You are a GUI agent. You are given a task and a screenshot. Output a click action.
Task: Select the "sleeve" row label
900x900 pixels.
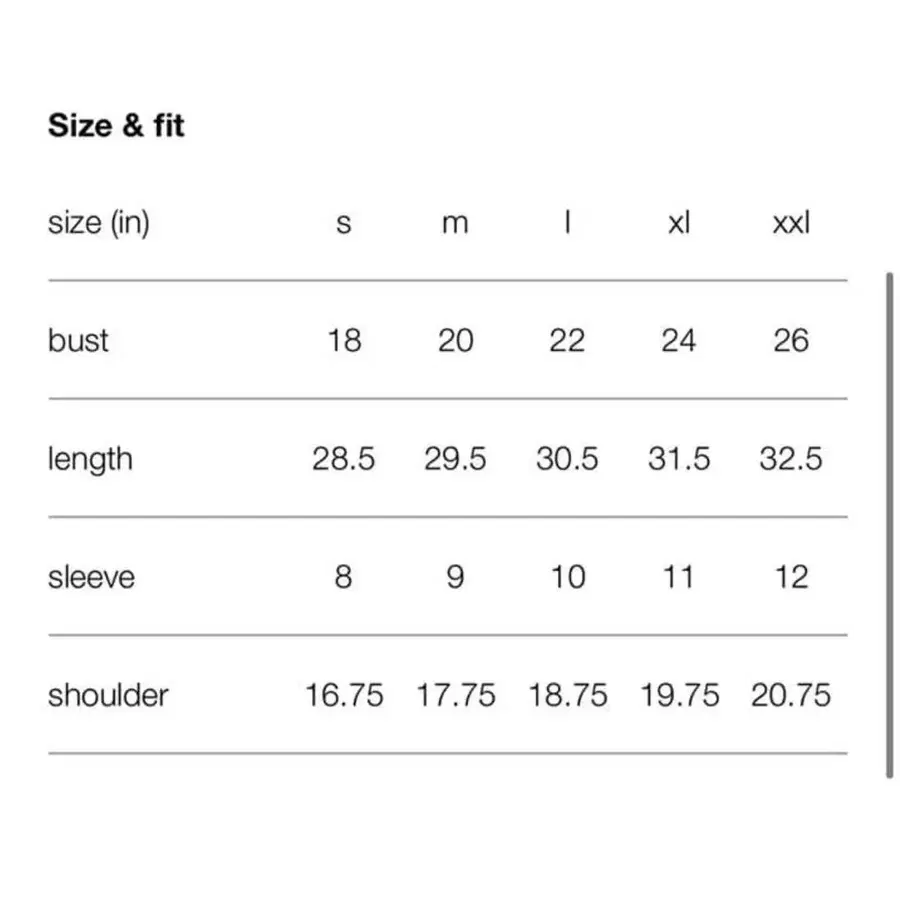91,577
